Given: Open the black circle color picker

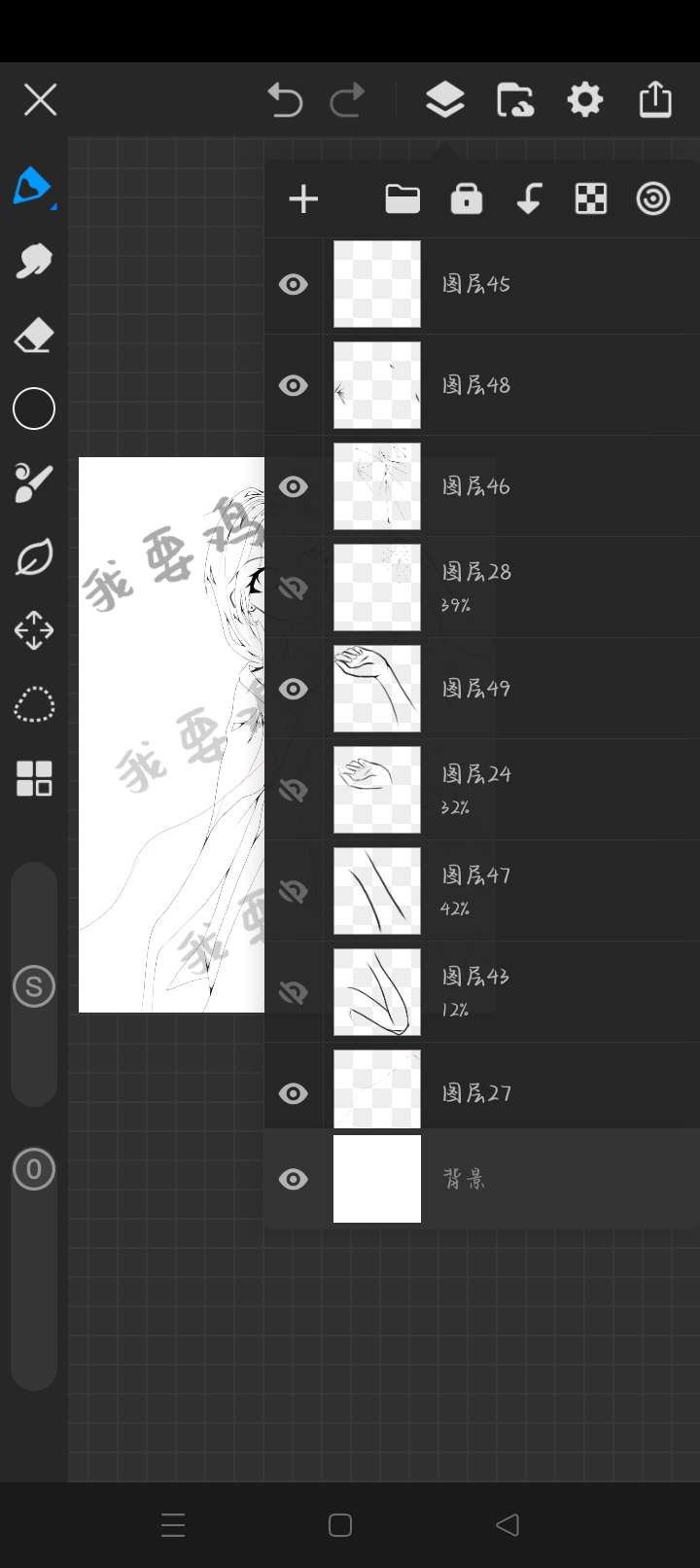Looking at the screenshot, I should pyautogui.click(x=33, y=409).
